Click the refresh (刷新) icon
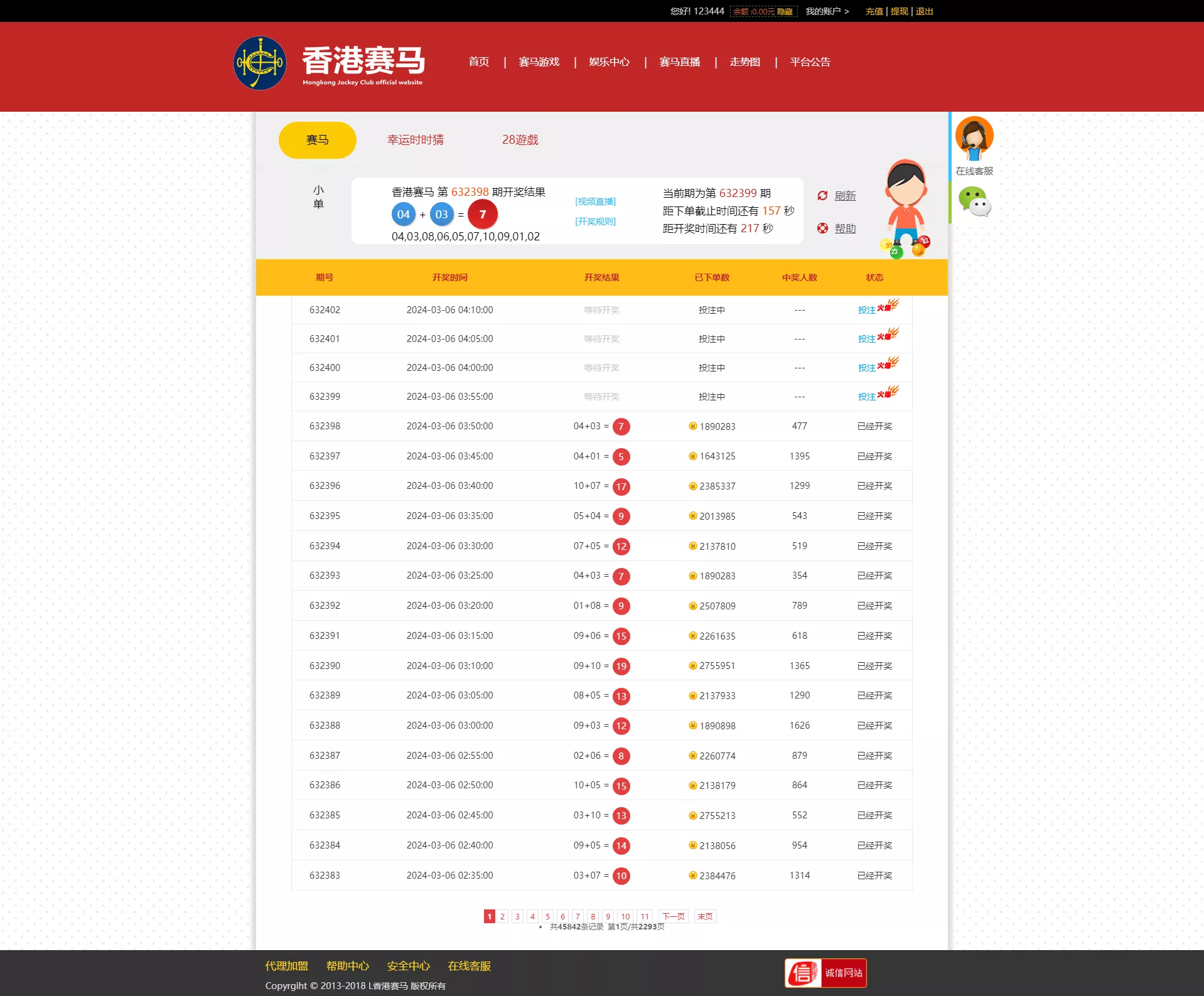 coord(822,196)
